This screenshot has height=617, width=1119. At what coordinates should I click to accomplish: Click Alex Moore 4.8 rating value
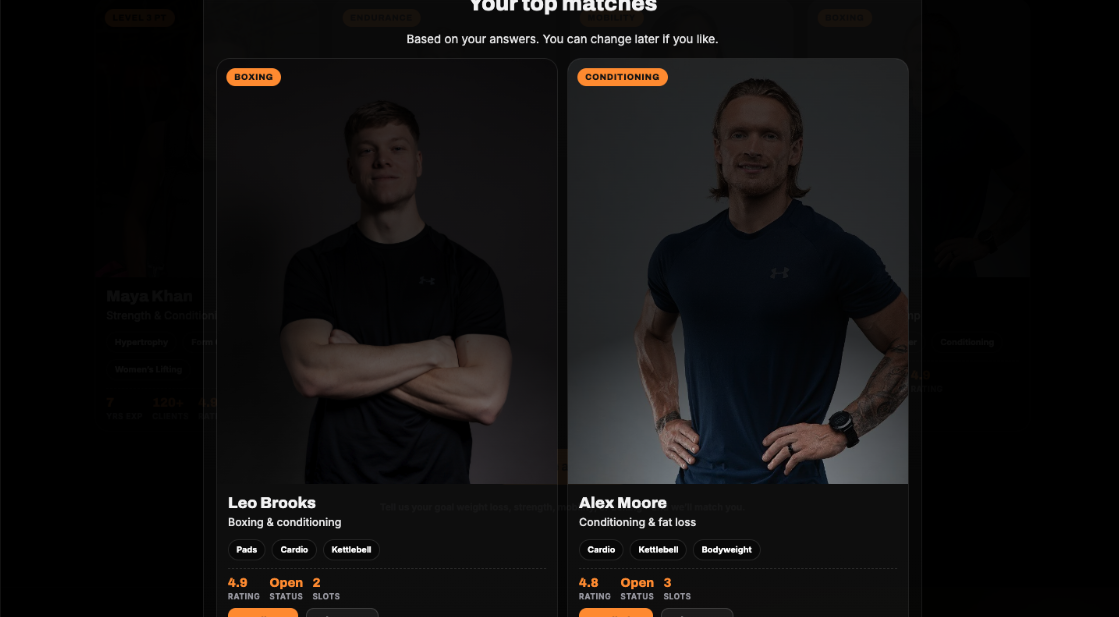(589, 583)
